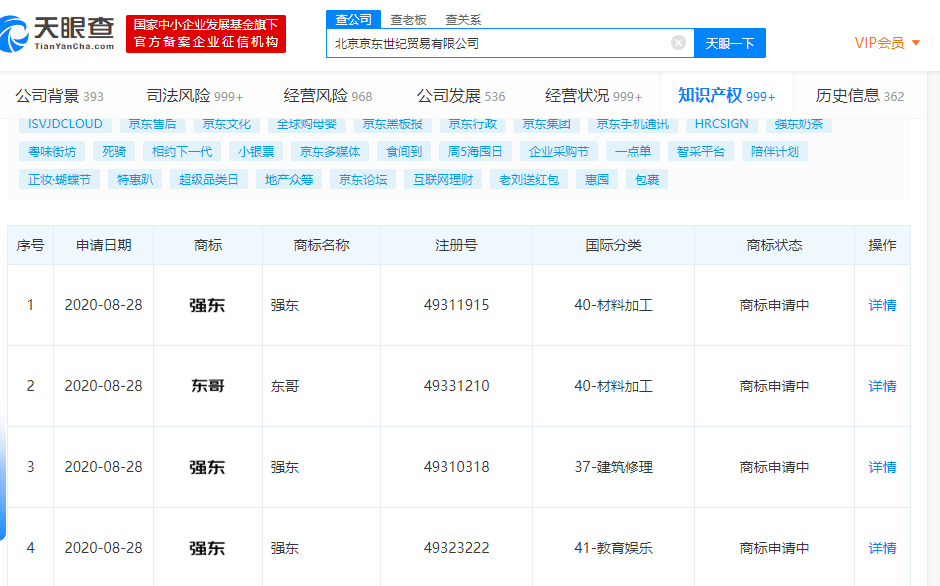Select the 查公司 search tab
940x586 pixels.
(353, 19)
